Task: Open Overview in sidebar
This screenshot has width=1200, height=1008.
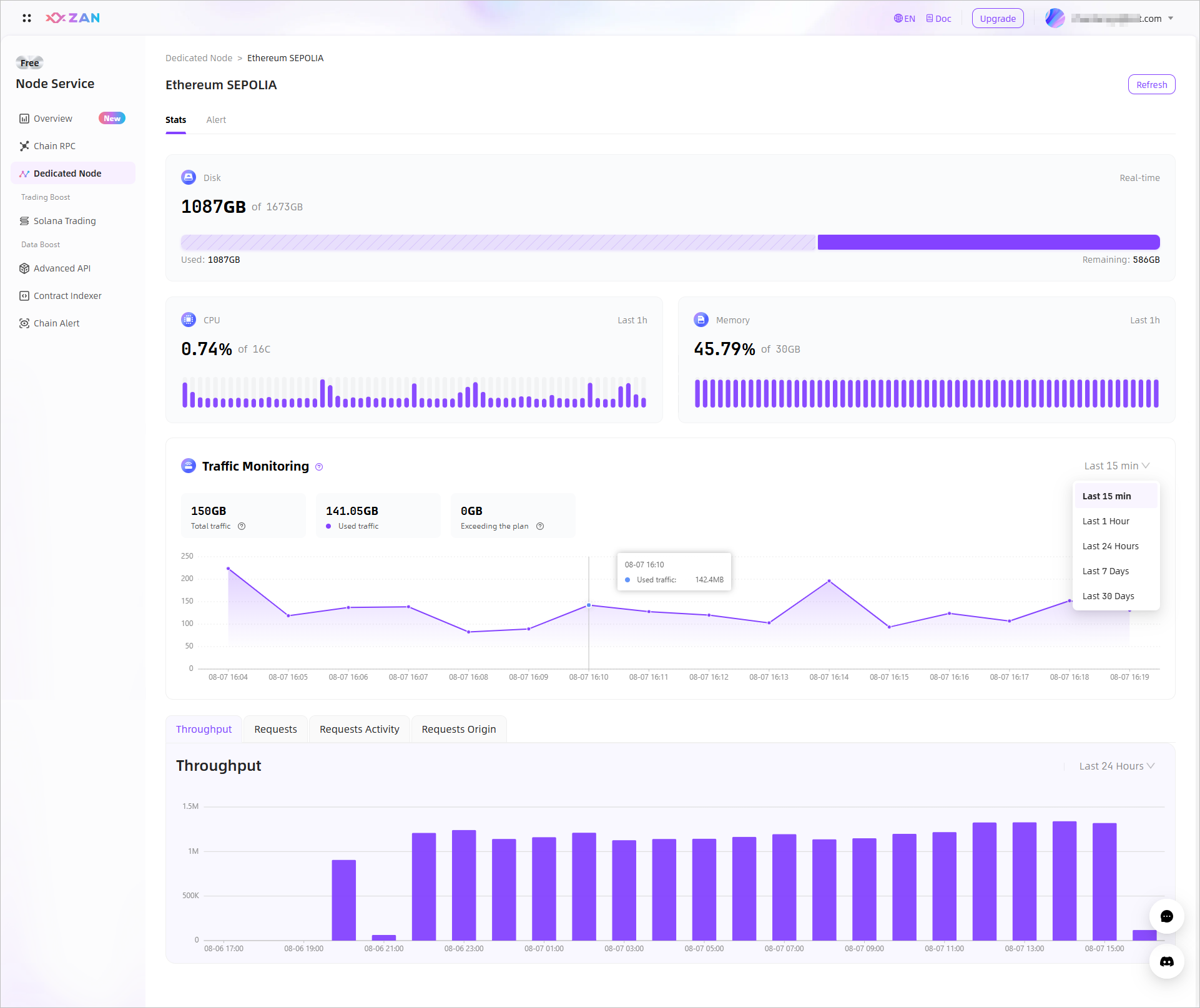Action: (x=72, y=119)
